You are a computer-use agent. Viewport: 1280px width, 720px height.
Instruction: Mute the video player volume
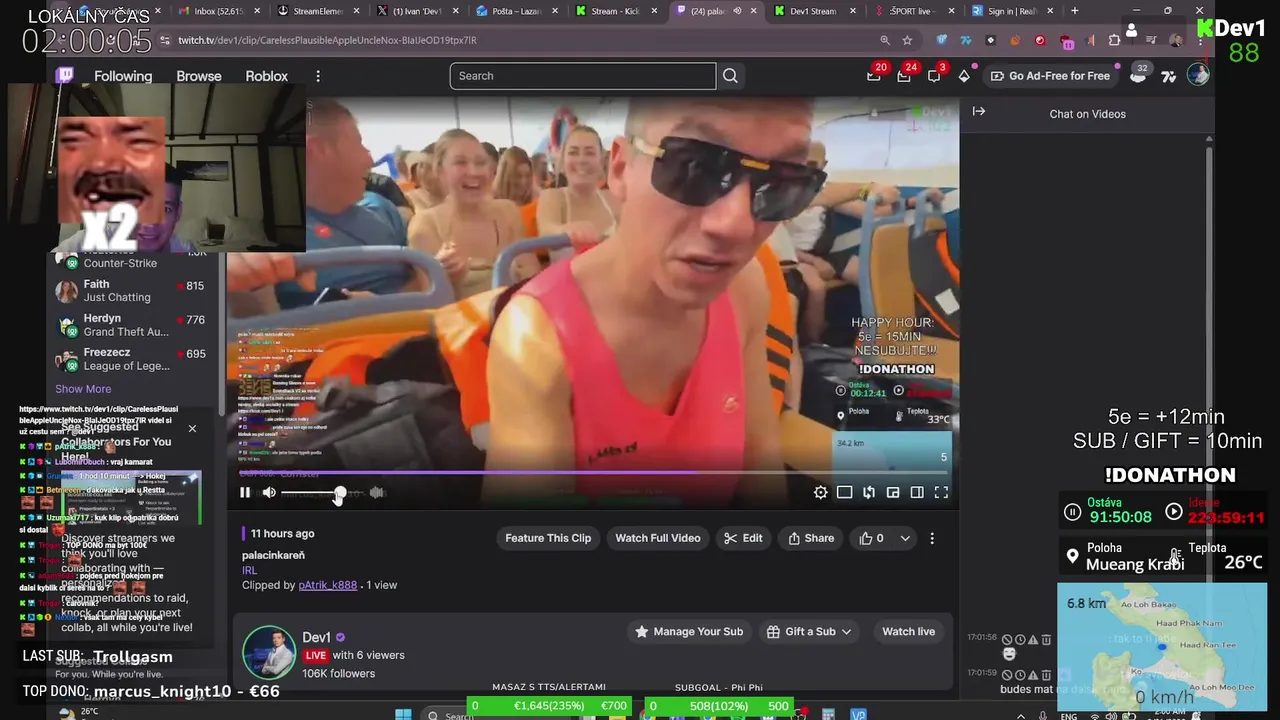click(x=269, y=492)
